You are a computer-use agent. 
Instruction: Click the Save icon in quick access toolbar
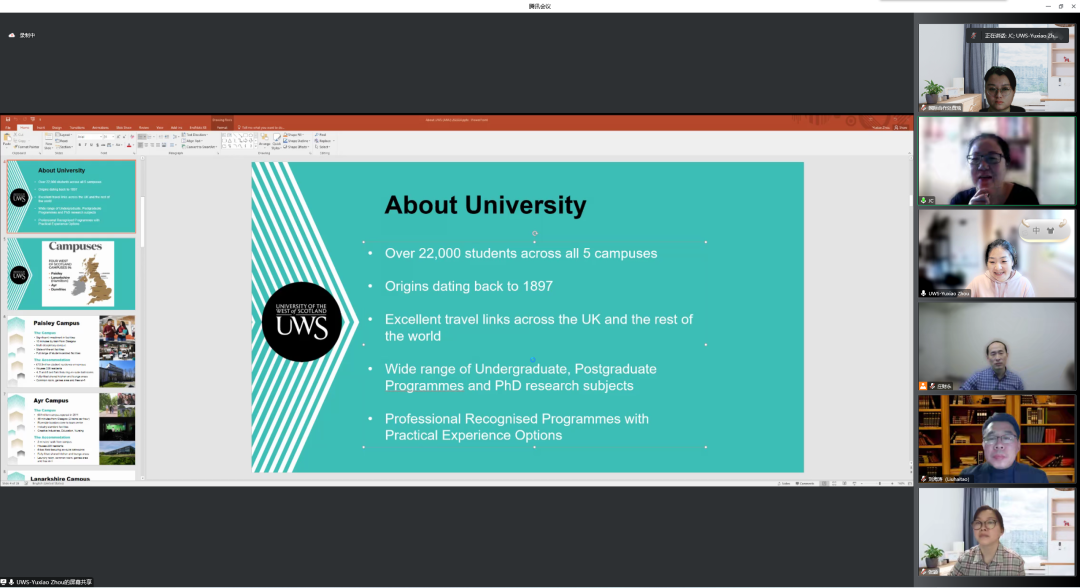point(7,119)
